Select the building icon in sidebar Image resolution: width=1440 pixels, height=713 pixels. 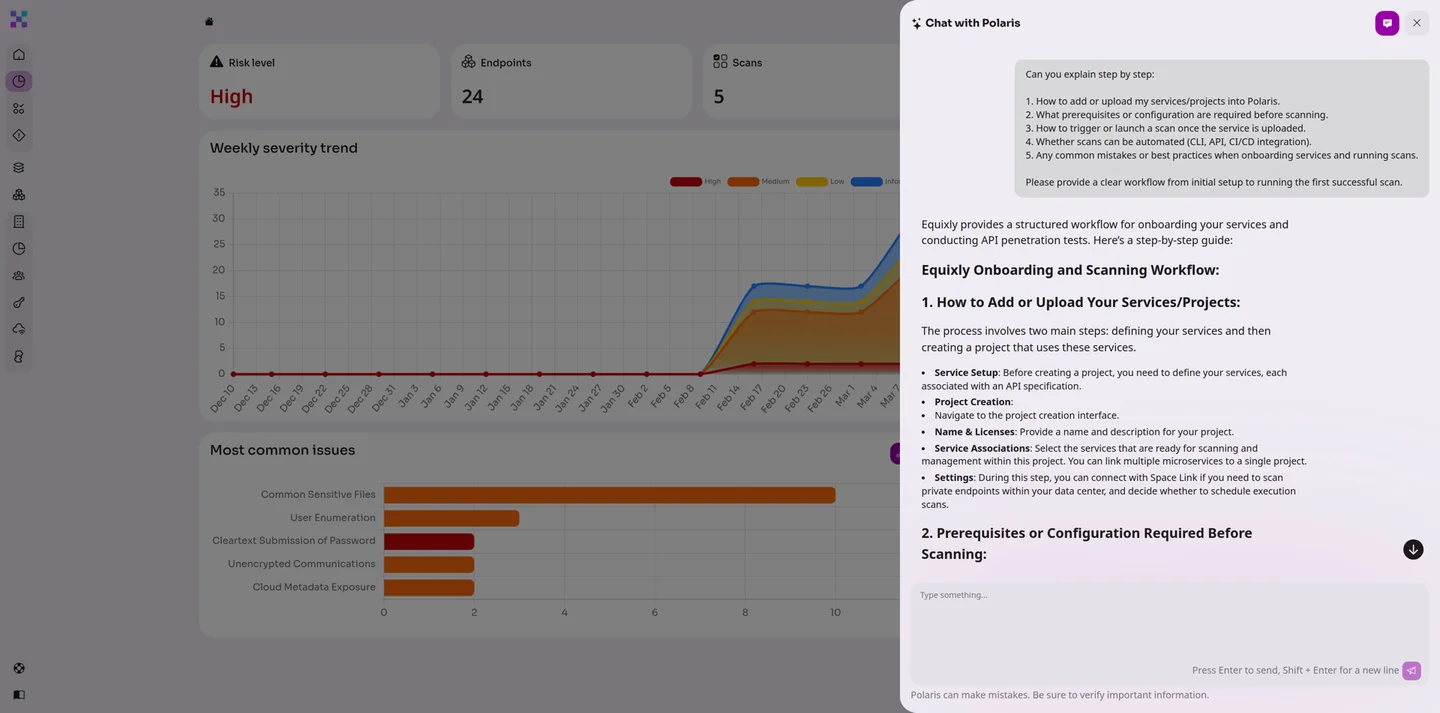point(19,222)
